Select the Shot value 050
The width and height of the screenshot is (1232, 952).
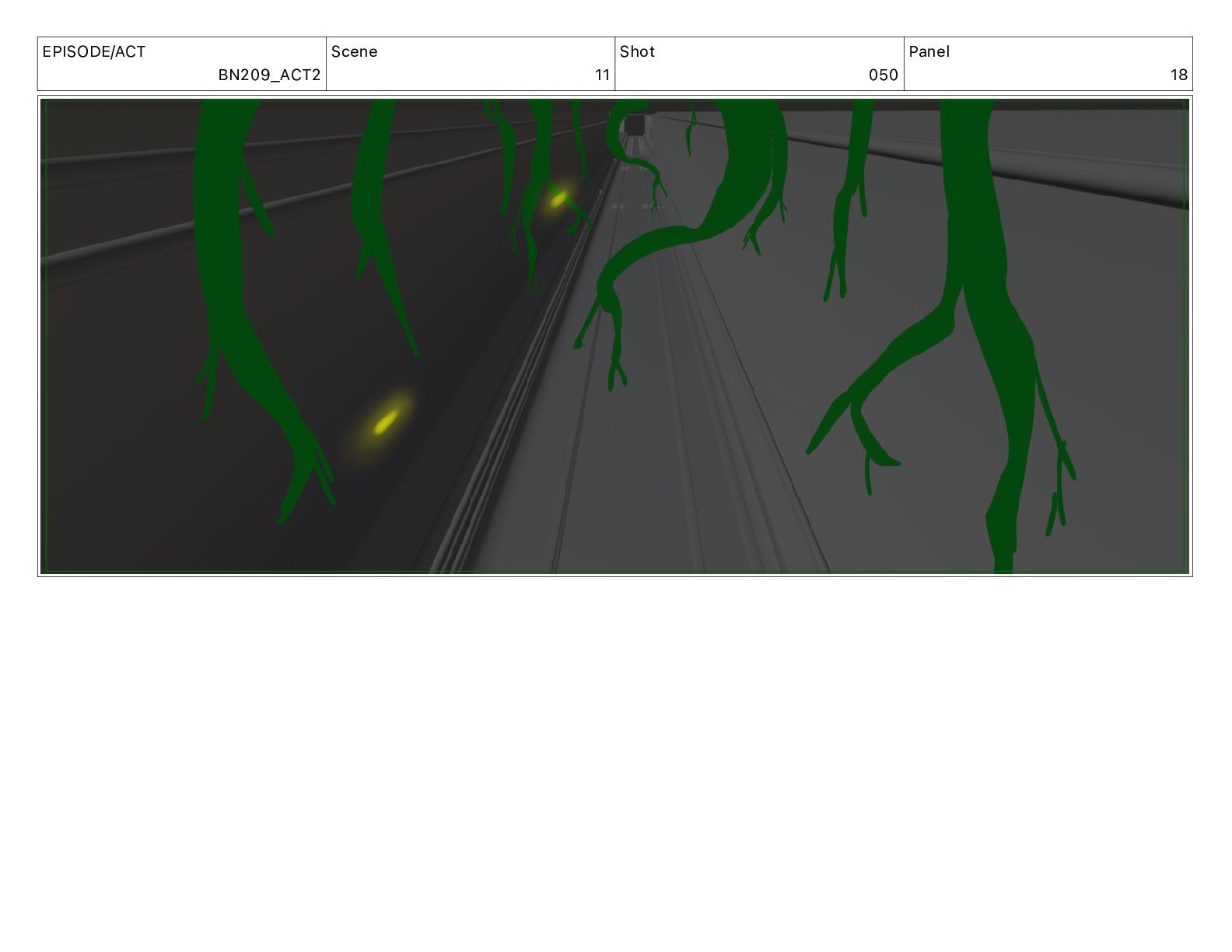(884, 75)
